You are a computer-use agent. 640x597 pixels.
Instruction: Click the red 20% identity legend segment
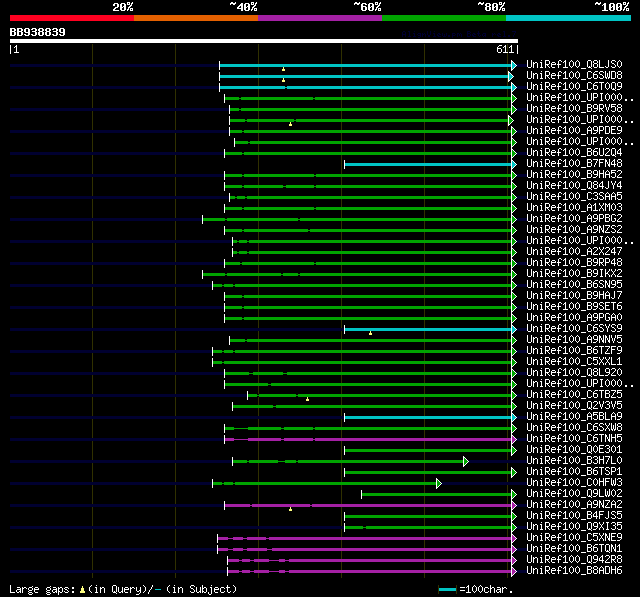point(72,18)
